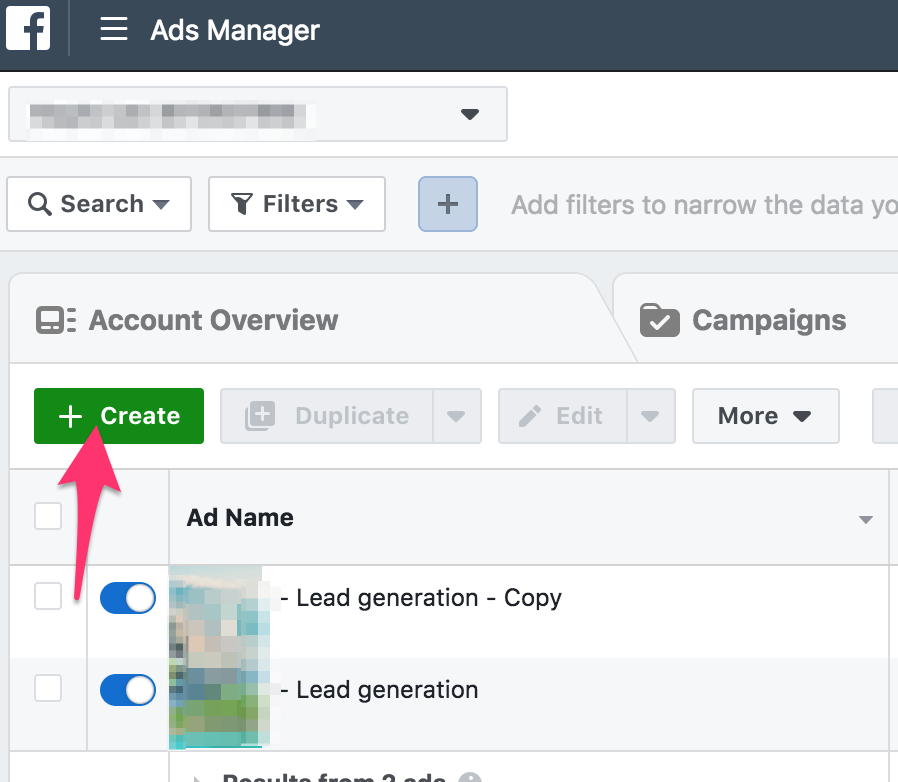The image size is (898, 782).
Task: Tick the checkbox for the Lead generation ad
Action: tap(48, 688)
